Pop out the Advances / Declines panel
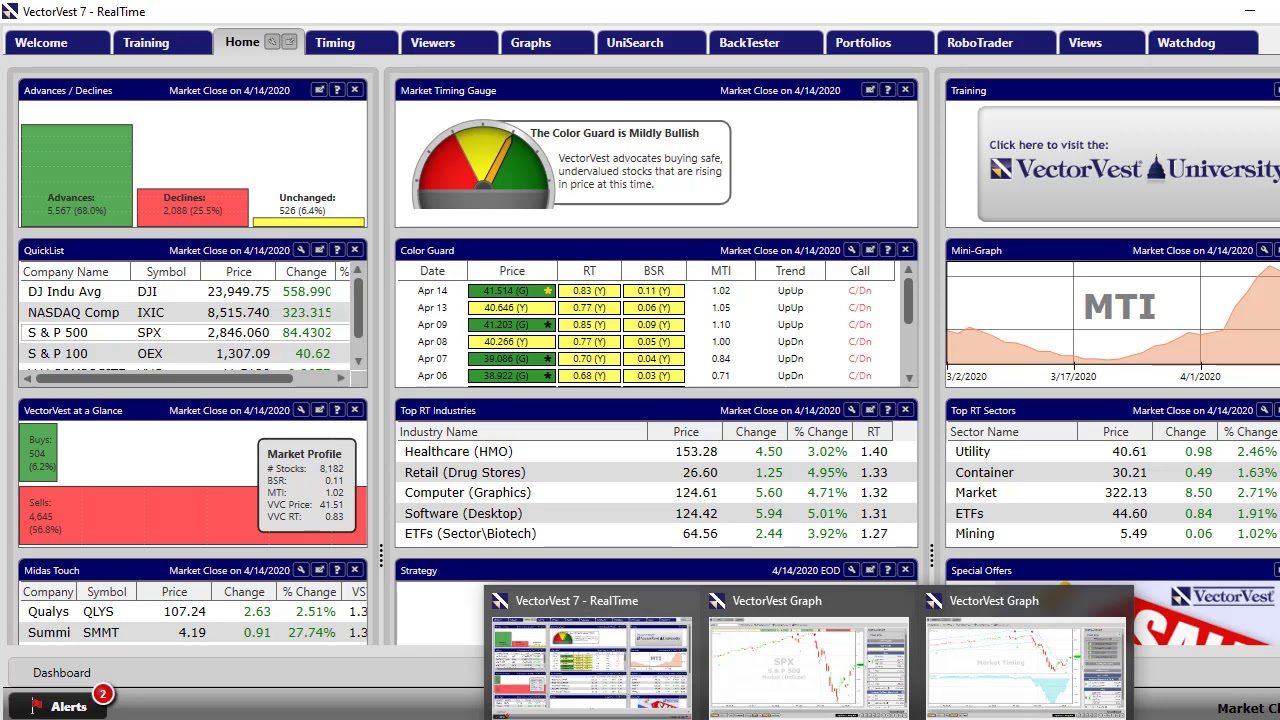 pos(319,90)
